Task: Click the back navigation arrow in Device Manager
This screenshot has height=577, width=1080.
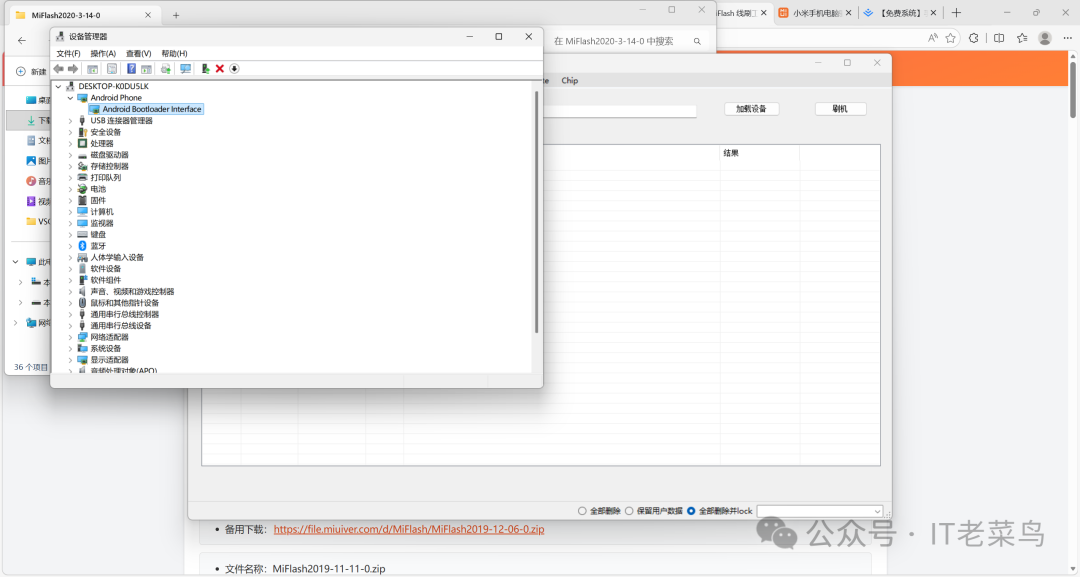Action: point(58,68)
